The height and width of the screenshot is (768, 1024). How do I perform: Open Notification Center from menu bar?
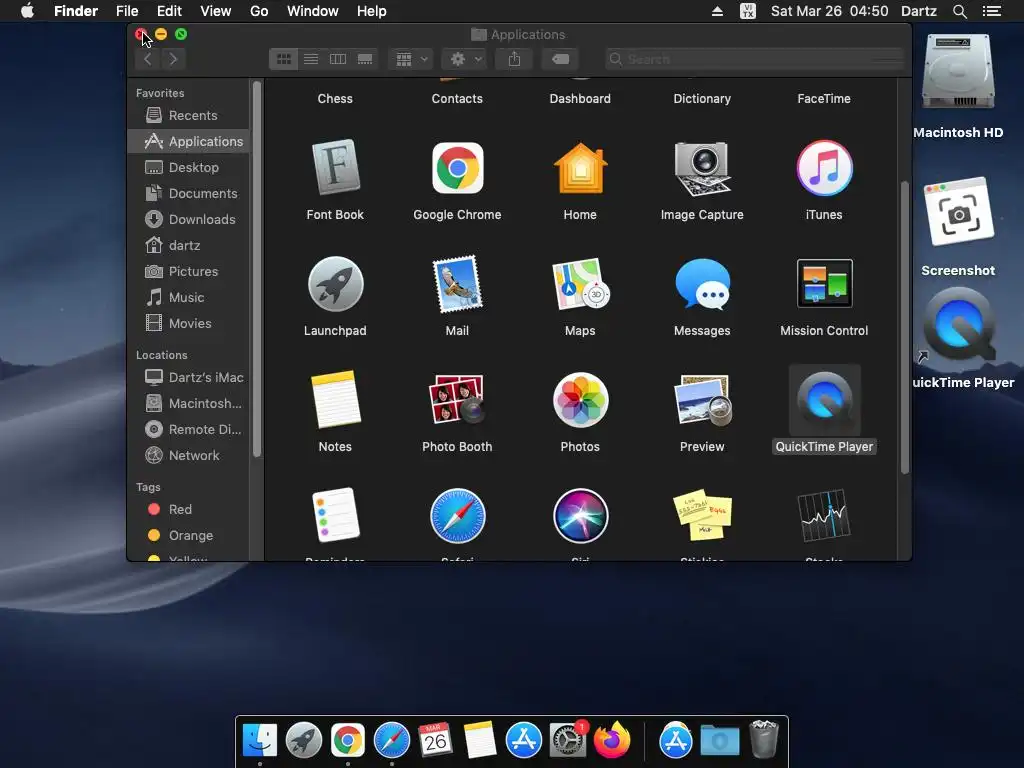(x=992, y=11)
